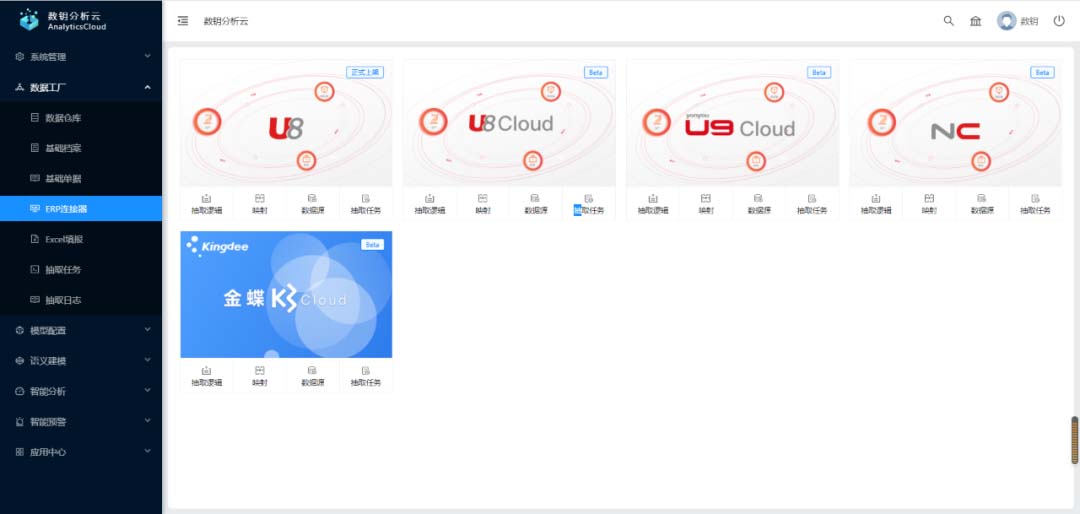The width and height of the screenshot is (1080, 514).
Task: Go to 数据仓库 in the sidebar
Action: click(81, 118)
